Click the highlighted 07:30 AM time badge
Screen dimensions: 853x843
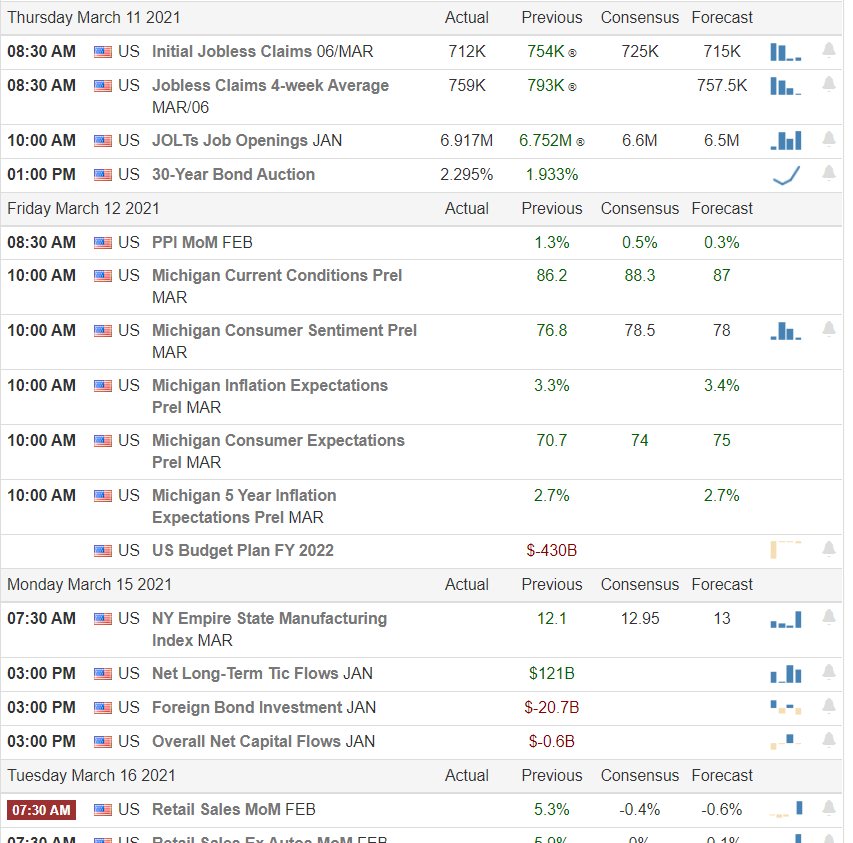(x=41, y=810)
